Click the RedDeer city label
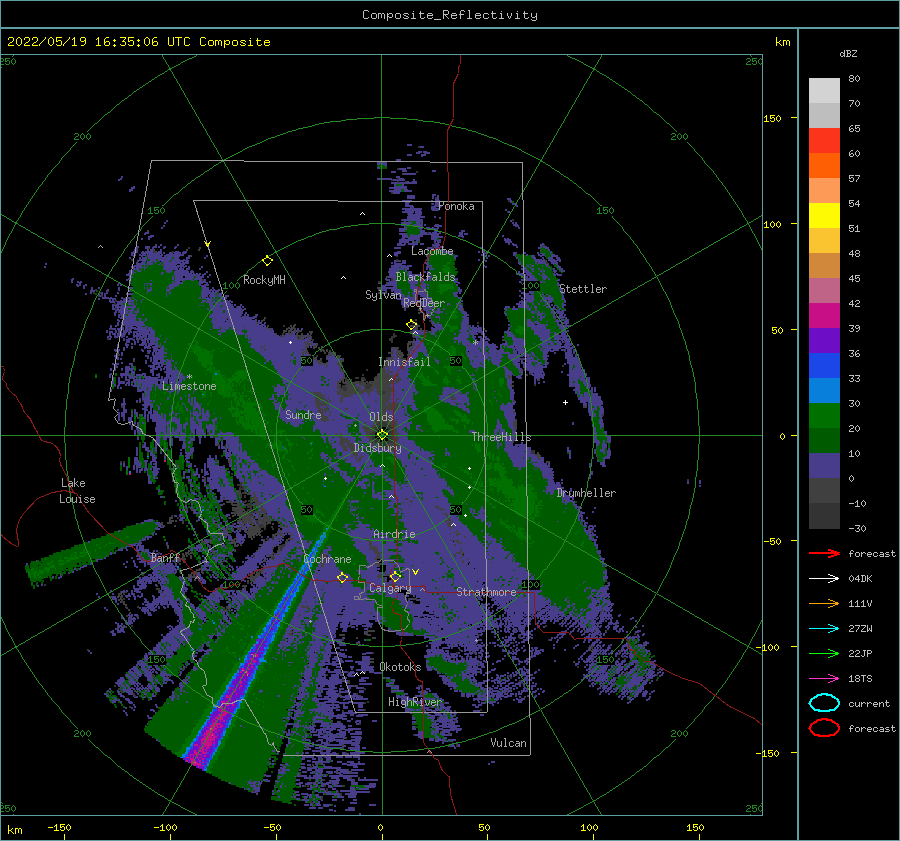Viewport: 900px width, 841px height. coord(424,303)
